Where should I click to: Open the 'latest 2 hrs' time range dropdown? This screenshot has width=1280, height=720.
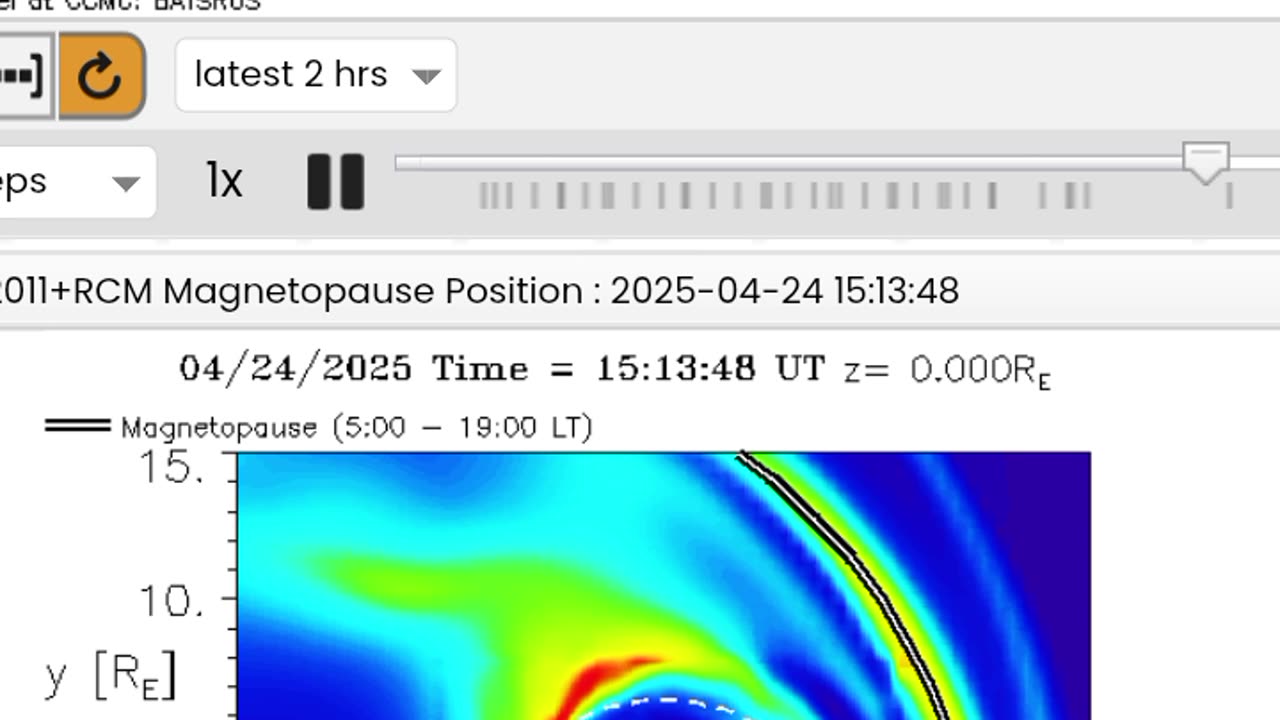click(x=316, y=75)
